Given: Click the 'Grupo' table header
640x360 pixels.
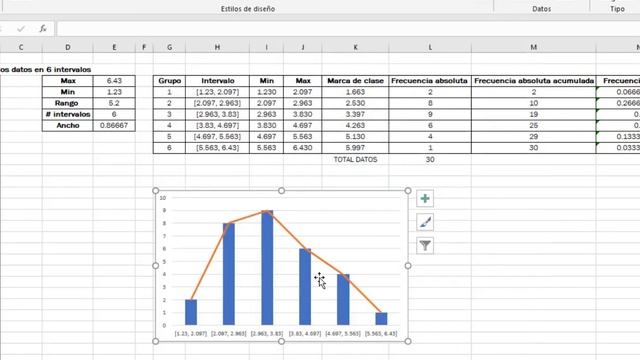Looking at the screenshot, I should click(169, 81).
